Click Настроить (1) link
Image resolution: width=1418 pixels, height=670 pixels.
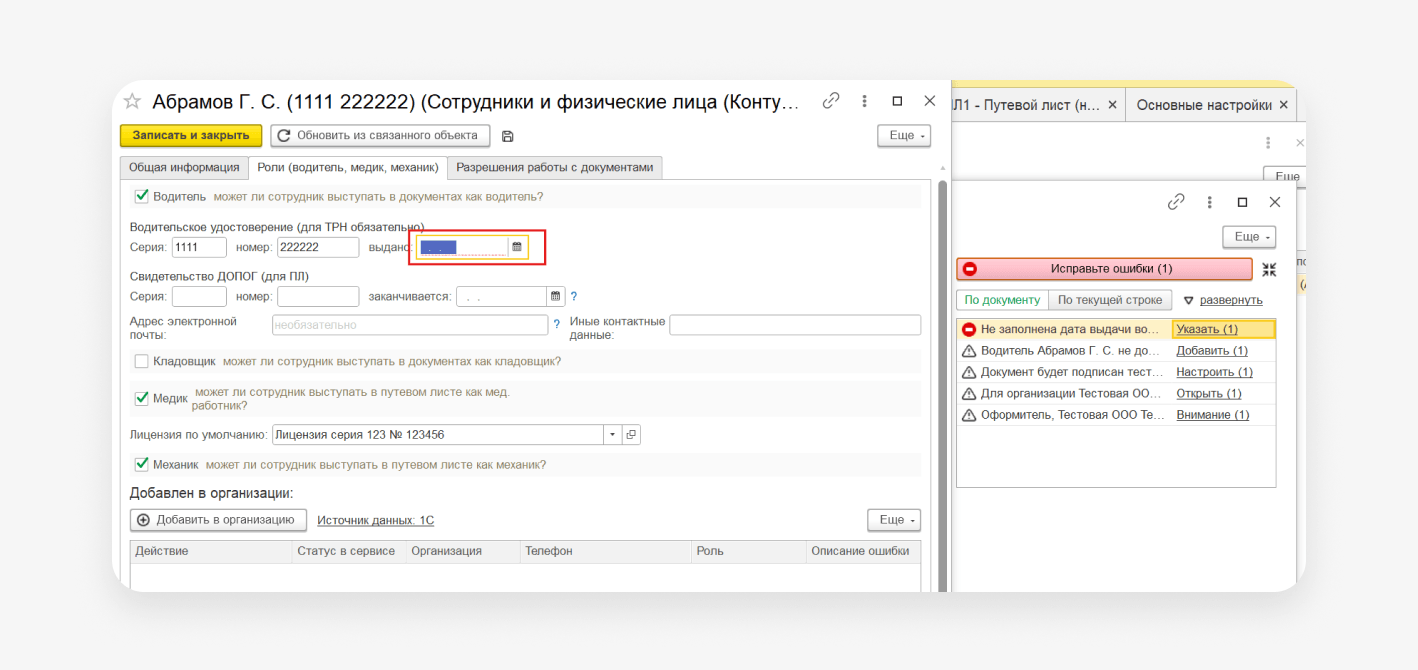coord(1213,372)
